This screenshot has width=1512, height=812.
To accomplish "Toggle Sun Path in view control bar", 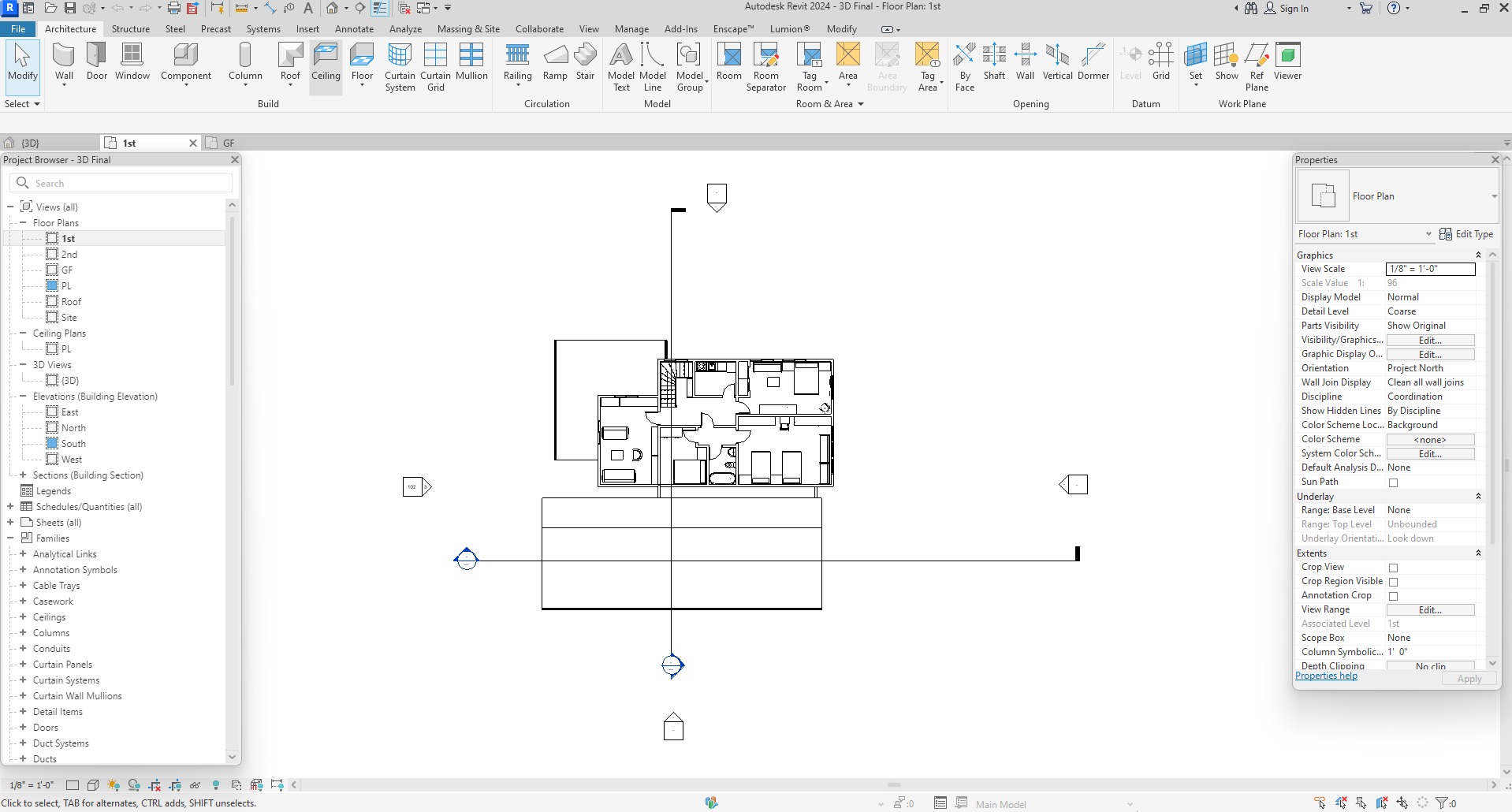I will coord(114,785).
